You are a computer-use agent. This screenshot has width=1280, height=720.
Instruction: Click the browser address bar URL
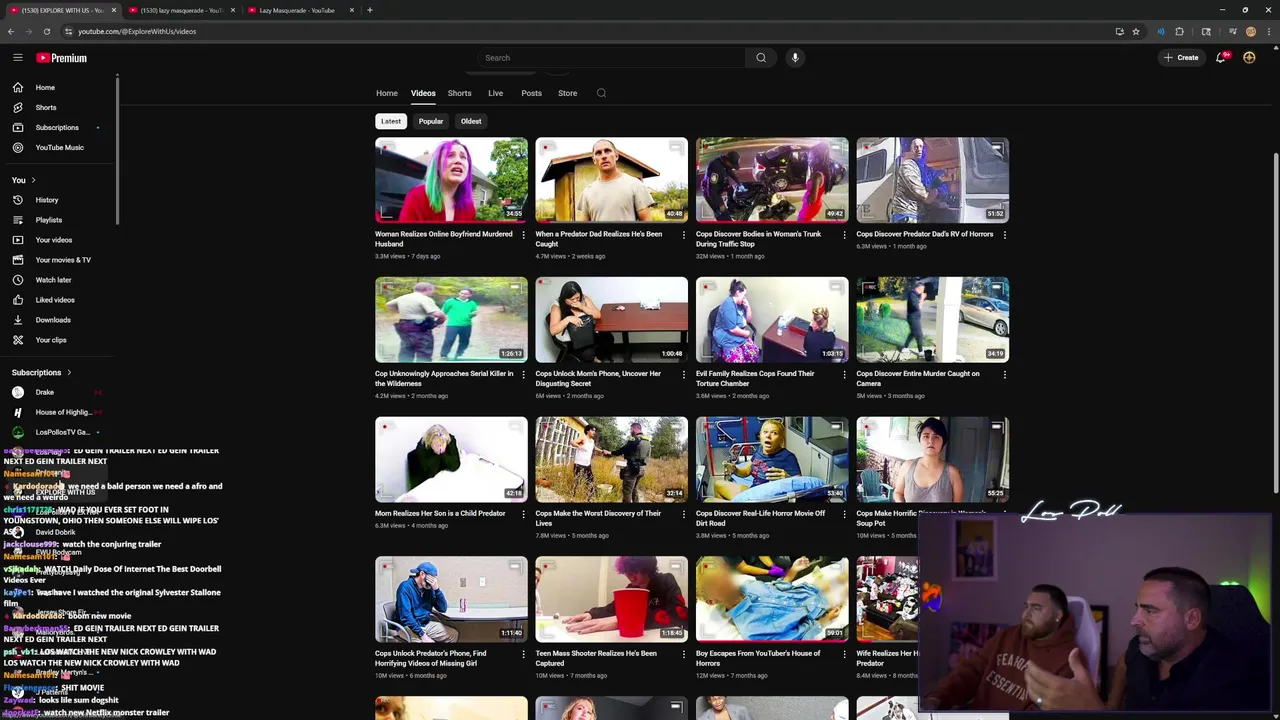137,31
